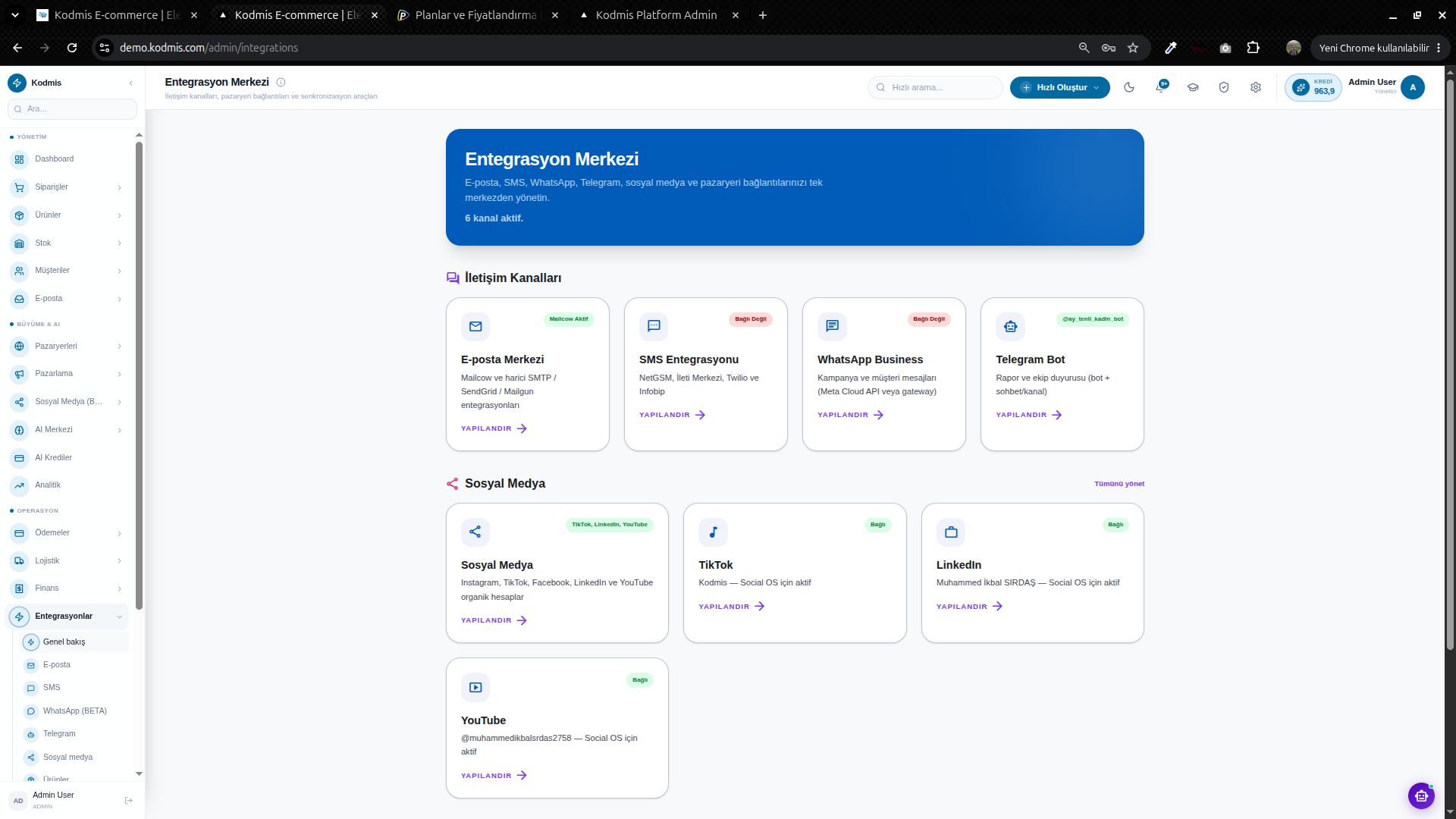The image size is (1456, 819).
Task: Click the E-posta Merkezi envelope icon
Action: [475, 327]
